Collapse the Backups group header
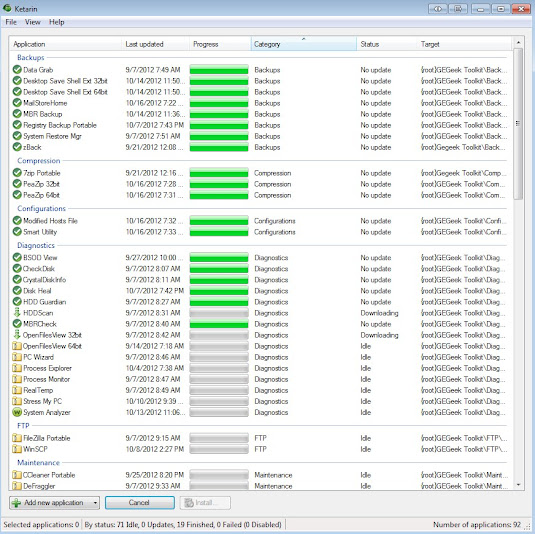 click(x=31, y=57)
